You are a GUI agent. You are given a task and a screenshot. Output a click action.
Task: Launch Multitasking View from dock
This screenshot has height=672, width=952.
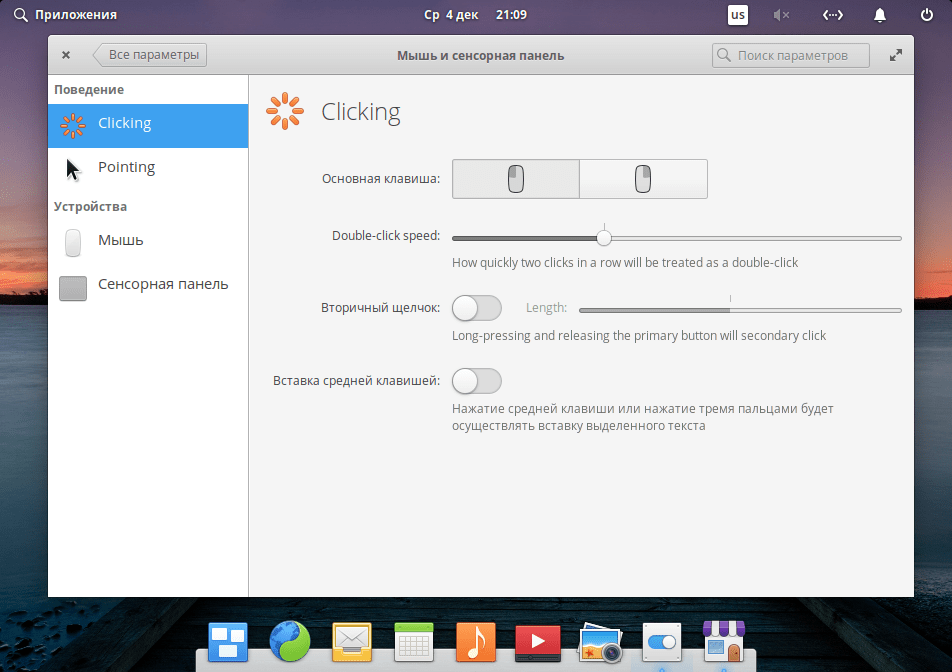(x=228, y=642)
